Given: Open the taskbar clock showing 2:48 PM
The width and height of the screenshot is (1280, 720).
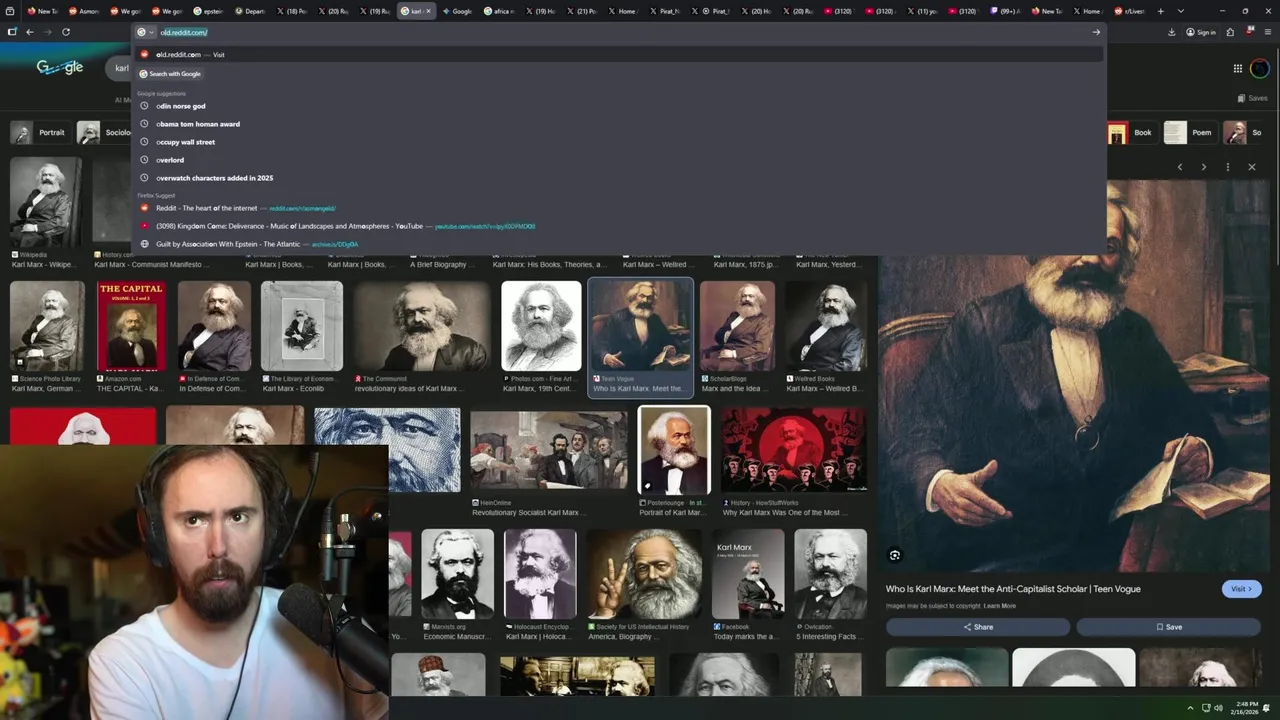Looking at the screenshot, I should point(1245,708).
